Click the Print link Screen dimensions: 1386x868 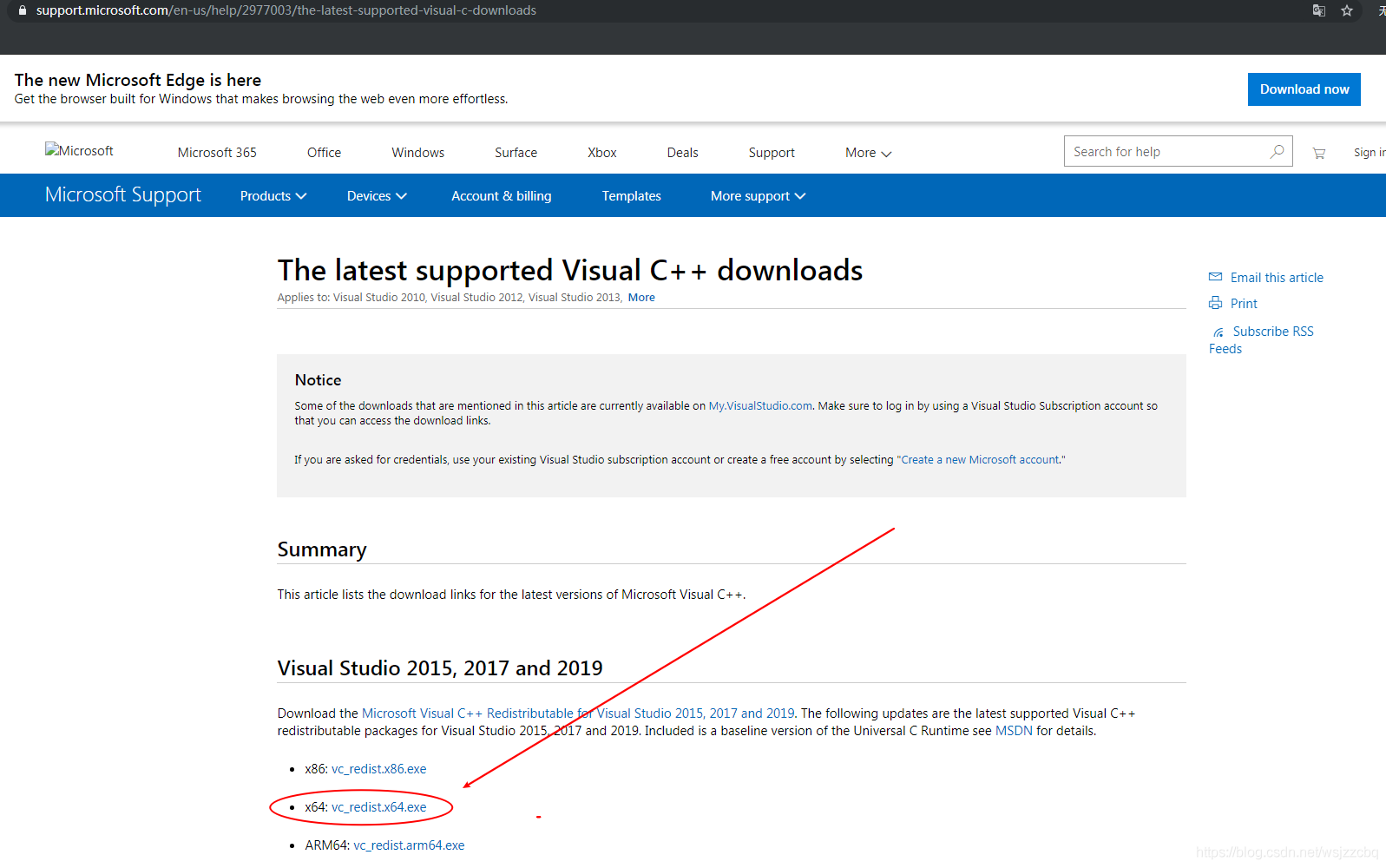pos(1244,304)
